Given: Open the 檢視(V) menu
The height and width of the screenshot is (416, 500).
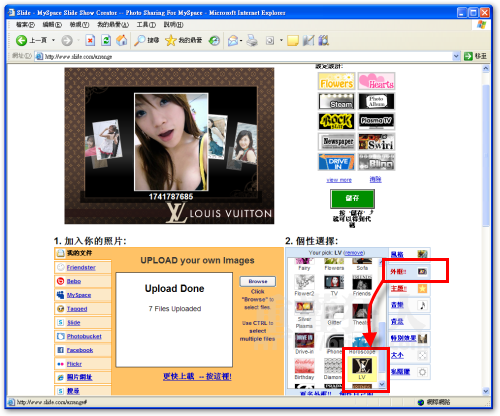Looking at the screenshot, I should (x=79, y=25).
